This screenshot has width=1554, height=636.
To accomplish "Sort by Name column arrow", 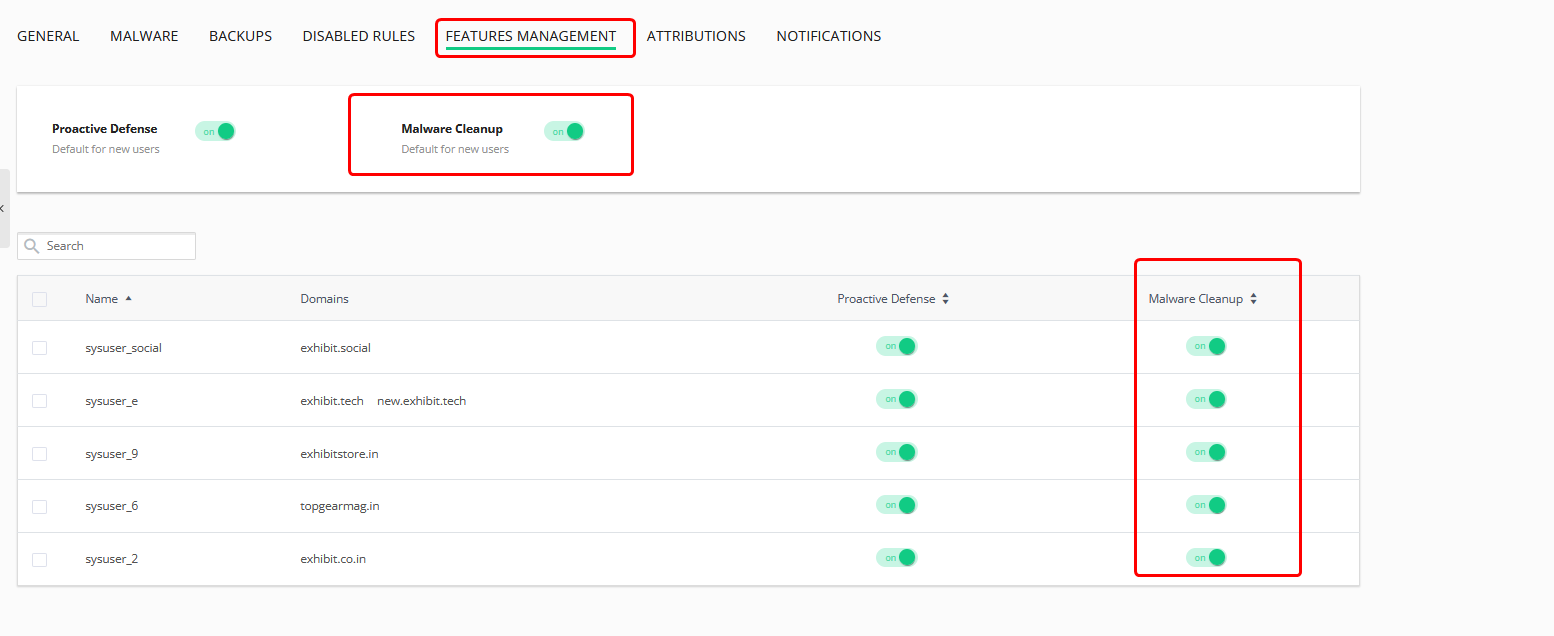I will click(128, 299).
